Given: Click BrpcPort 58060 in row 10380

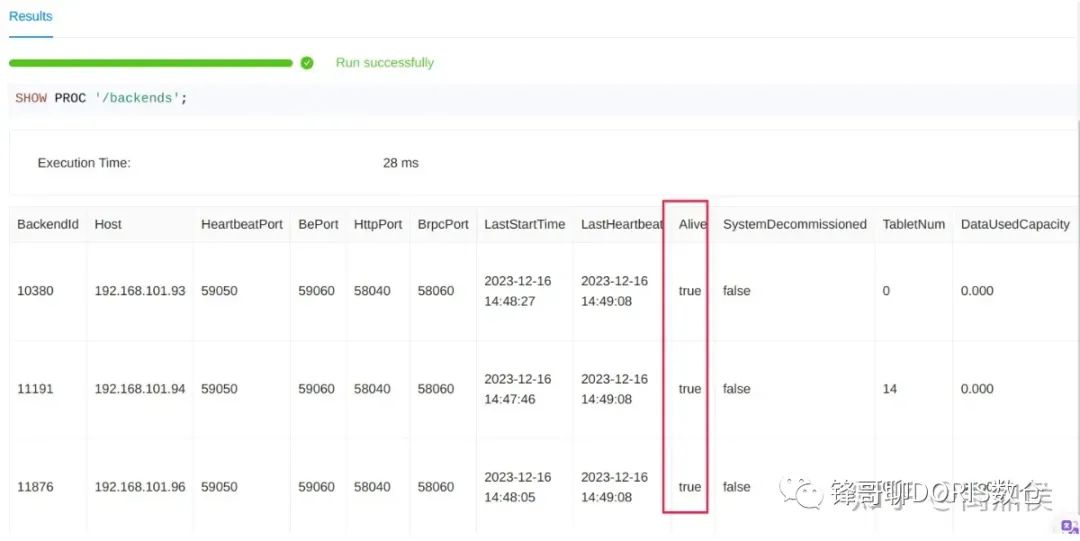Looking at the screenshot, I should pos(436,291).
